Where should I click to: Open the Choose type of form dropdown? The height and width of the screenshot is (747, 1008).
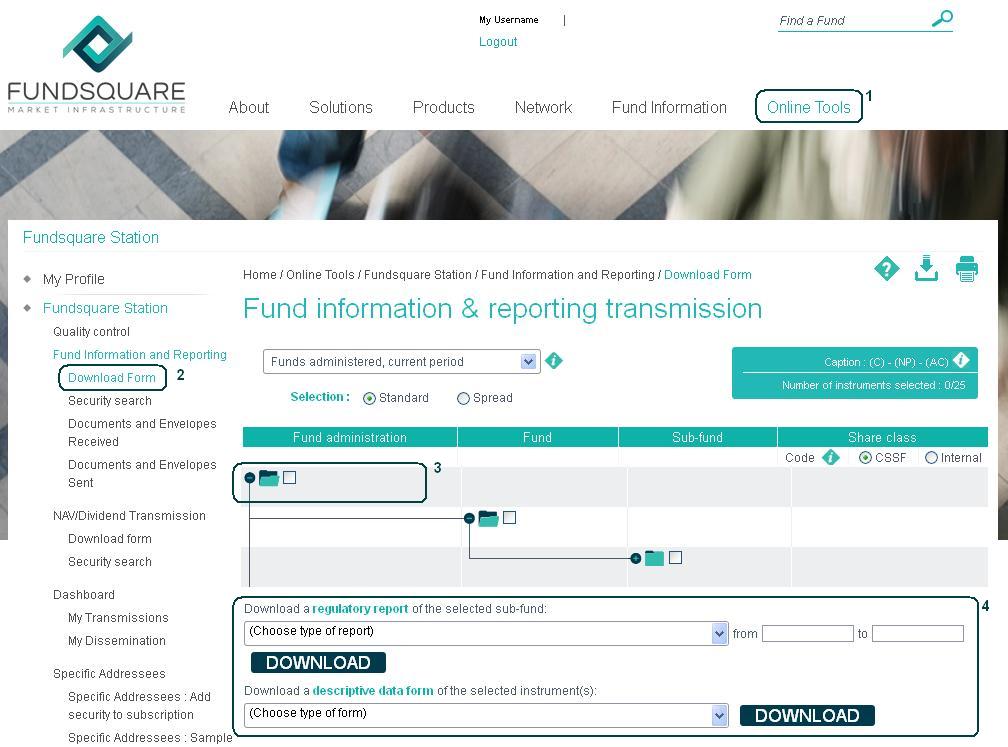(x=486, y=715)
